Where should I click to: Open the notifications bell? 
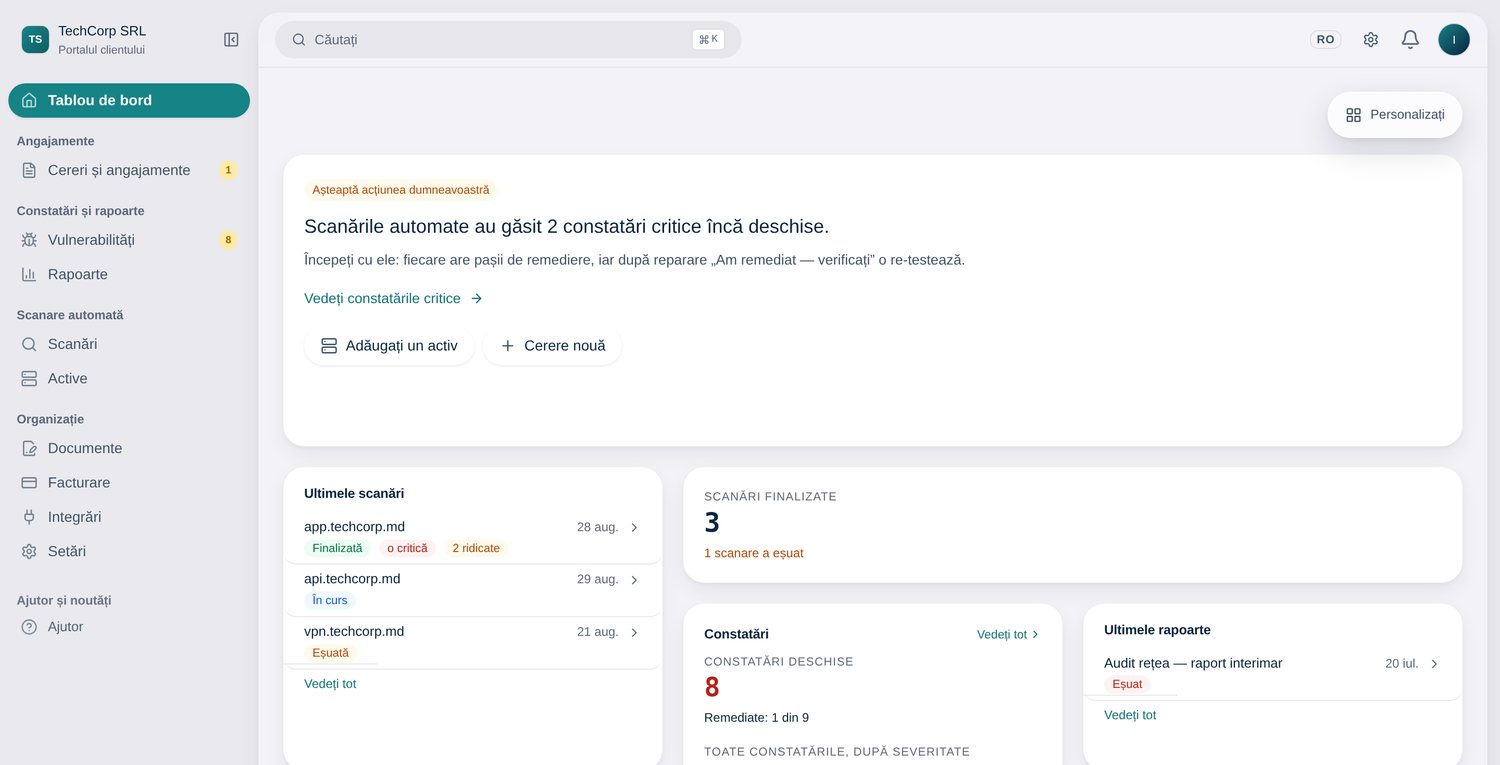(x=1410, y=40)
